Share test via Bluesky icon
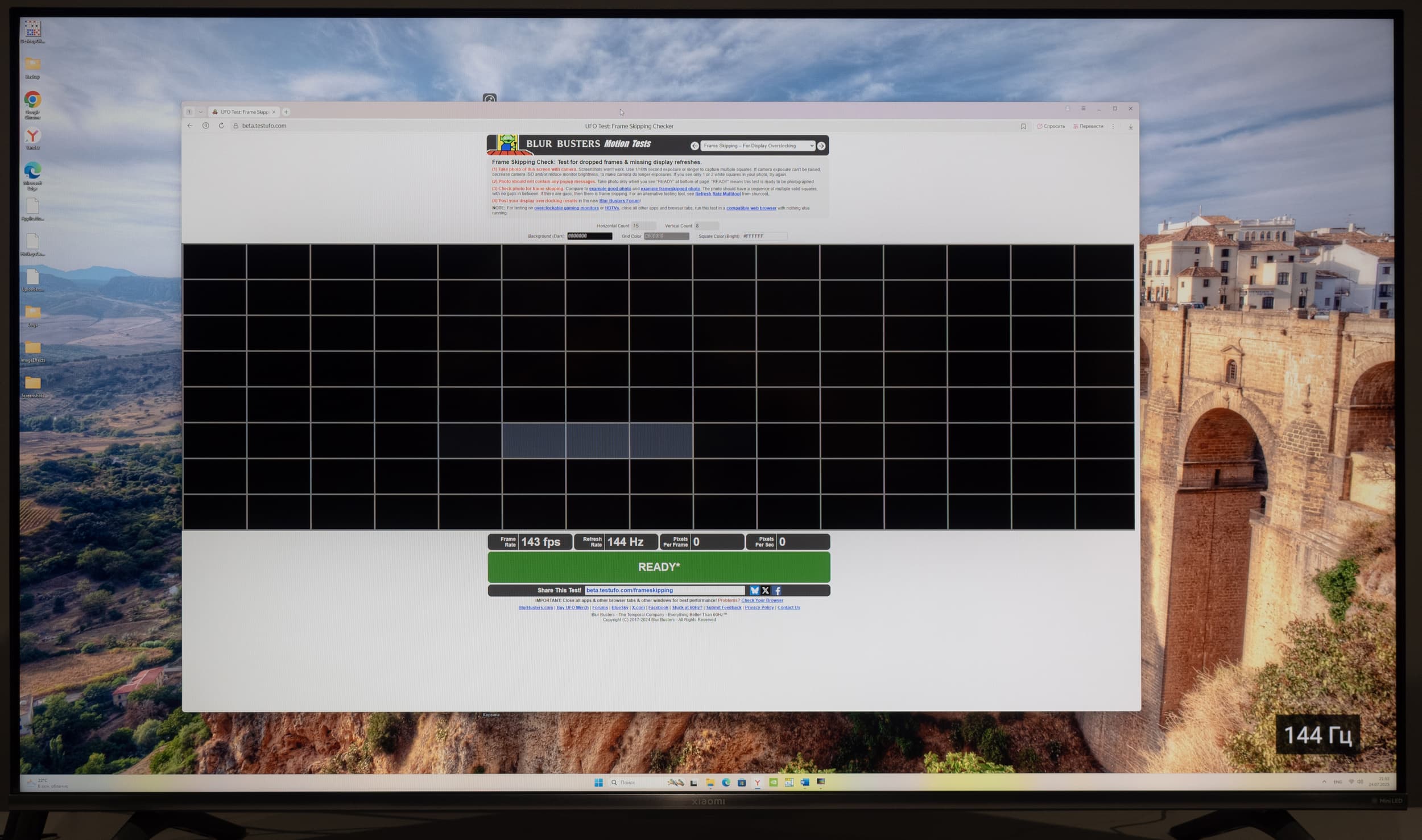The height and width of the screenshot is (840, 1422). pyautogui.click(x=754, y=590)
